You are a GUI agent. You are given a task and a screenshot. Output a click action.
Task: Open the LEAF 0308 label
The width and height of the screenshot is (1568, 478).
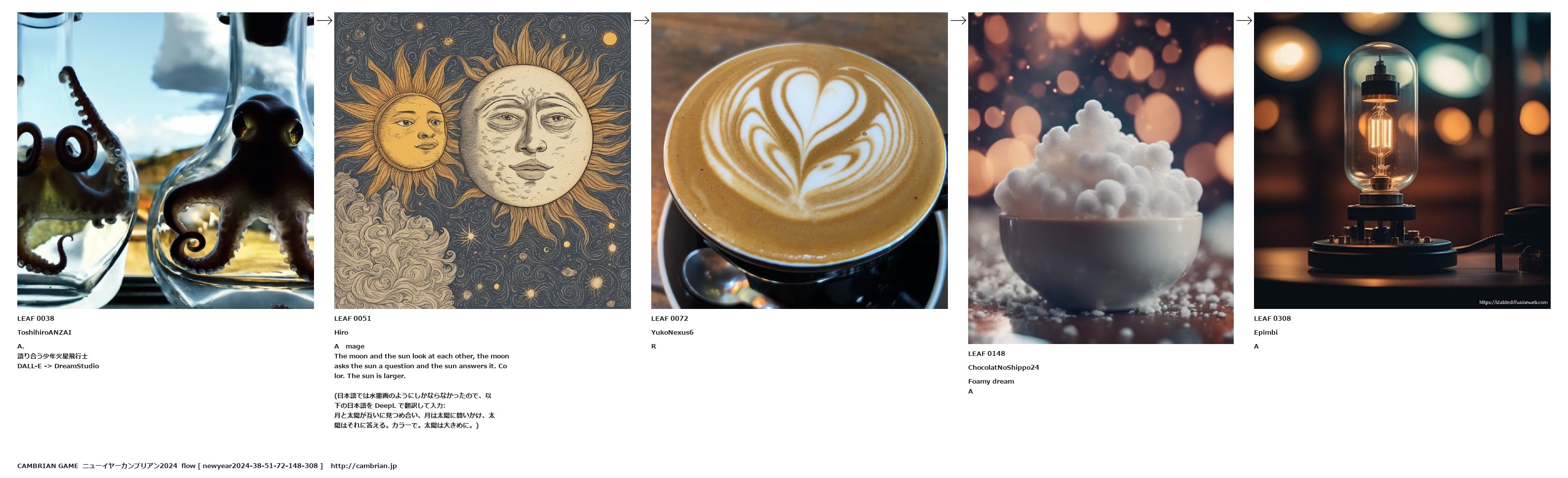pos(1272,319)
